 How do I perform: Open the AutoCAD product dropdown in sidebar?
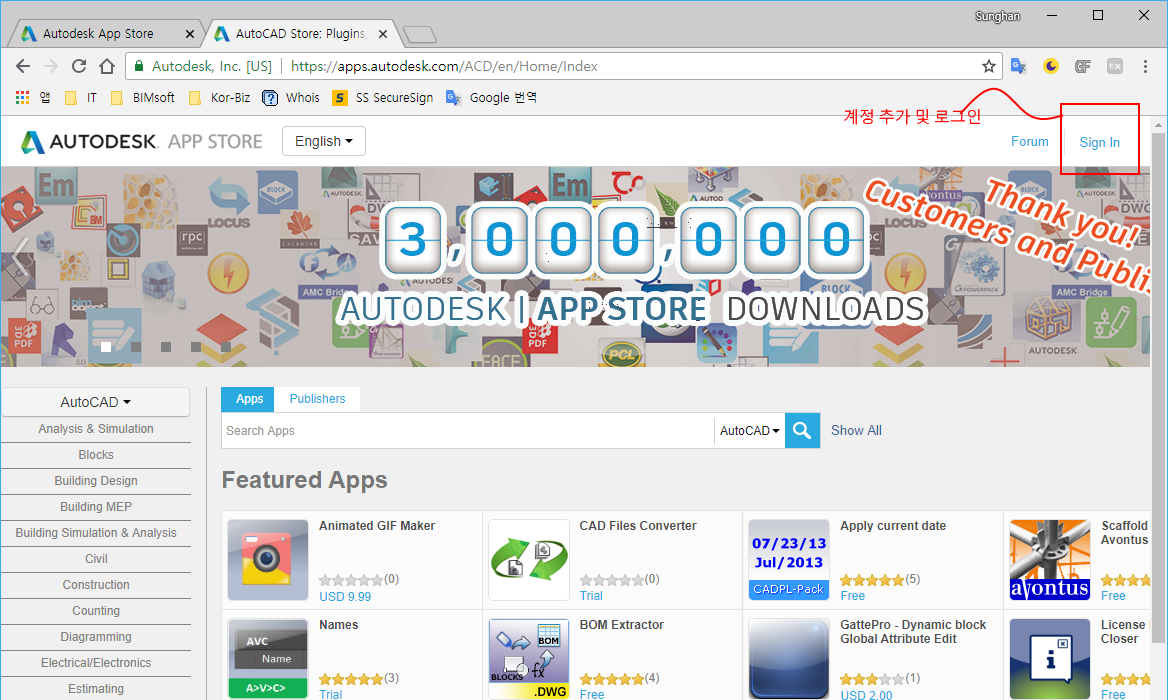[96, 402]
